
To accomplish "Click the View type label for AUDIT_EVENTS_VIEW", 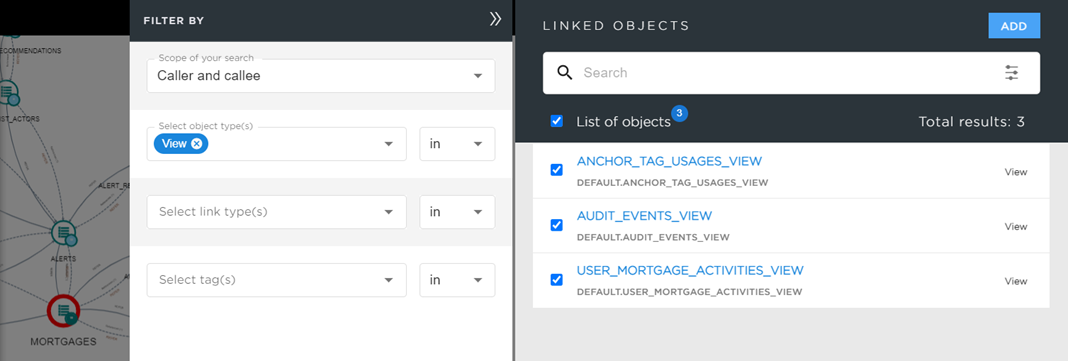I will click(x=1016, y=227).
